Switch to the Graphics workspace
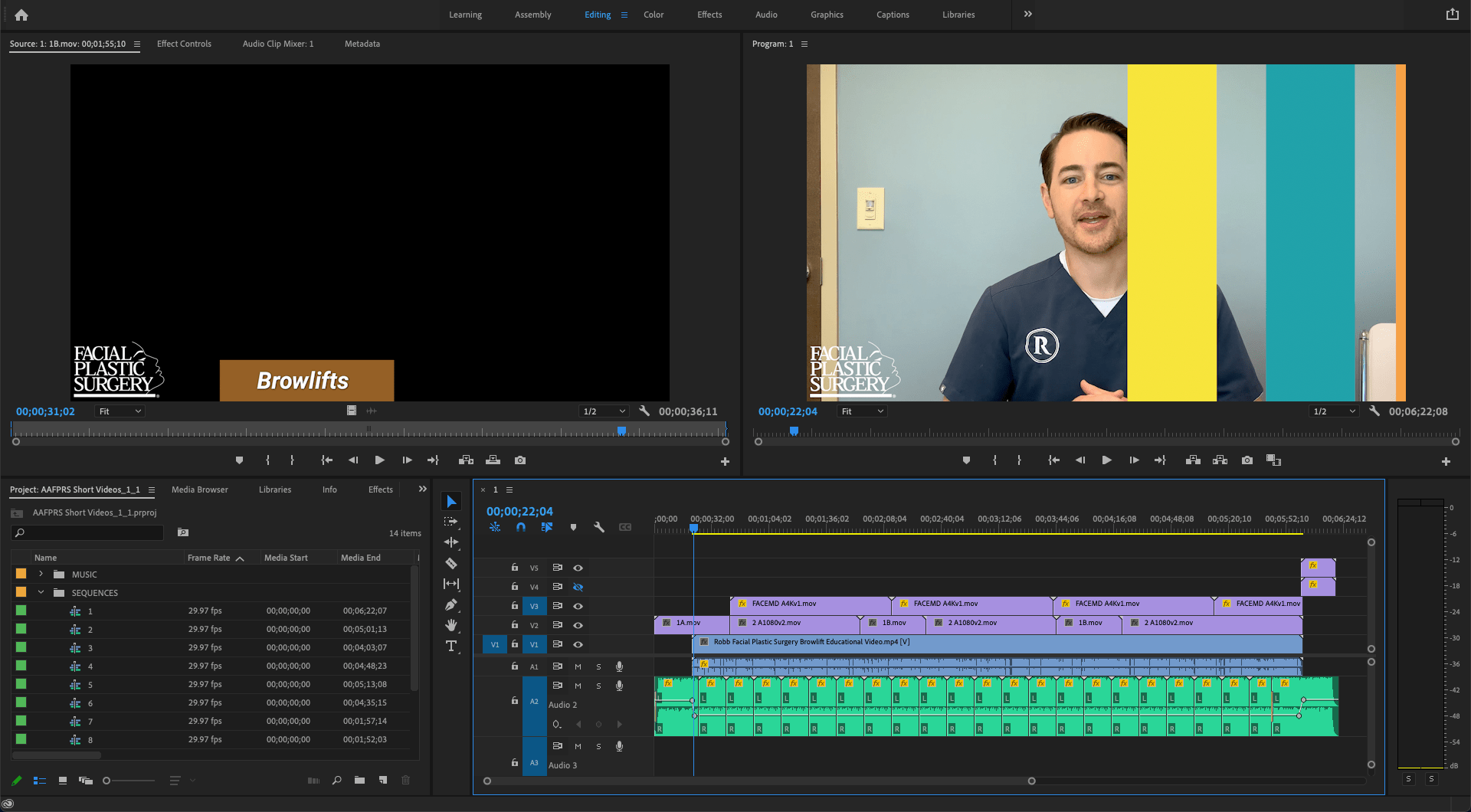The image size is (1471, 812). coord(827,15)
